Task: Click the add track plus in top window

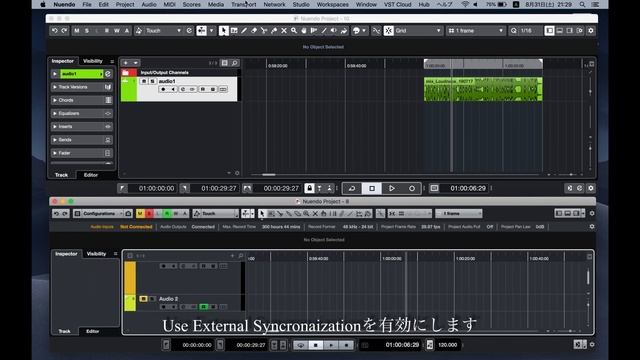Action: [x=126, y=63]
